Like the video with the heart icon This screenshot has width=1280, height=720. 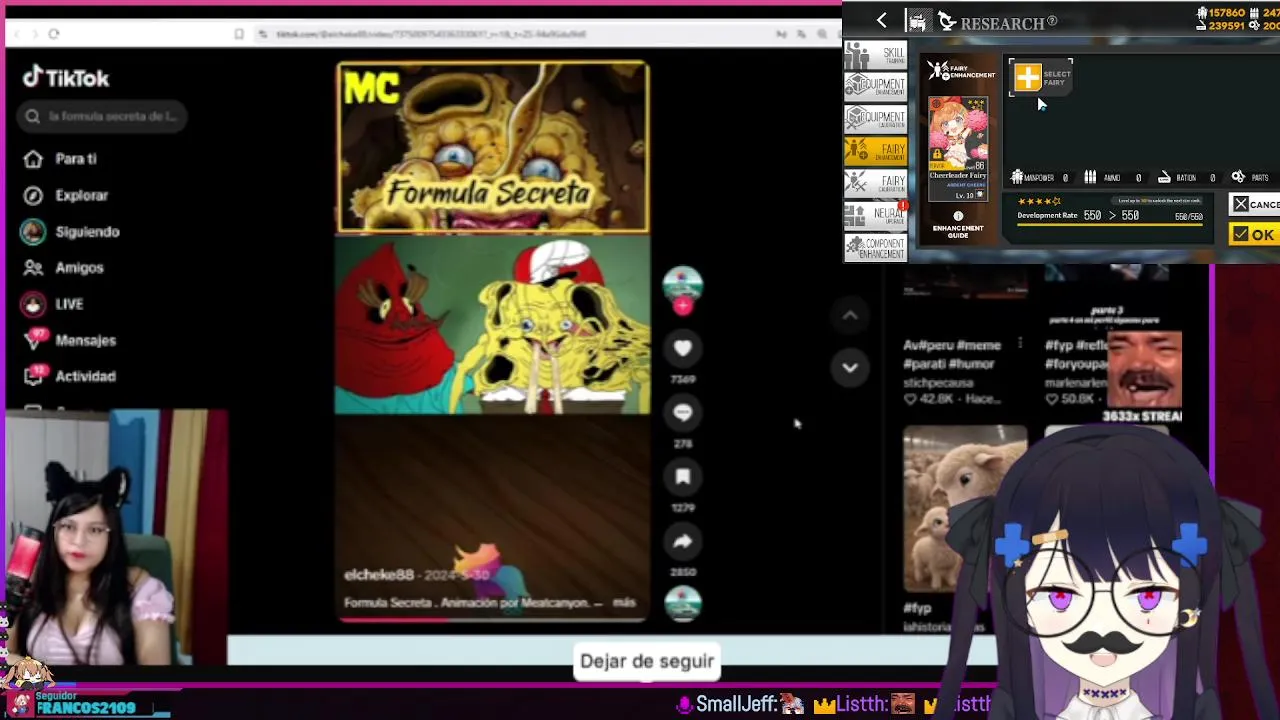pyautogui.click(x=683, y=348)
